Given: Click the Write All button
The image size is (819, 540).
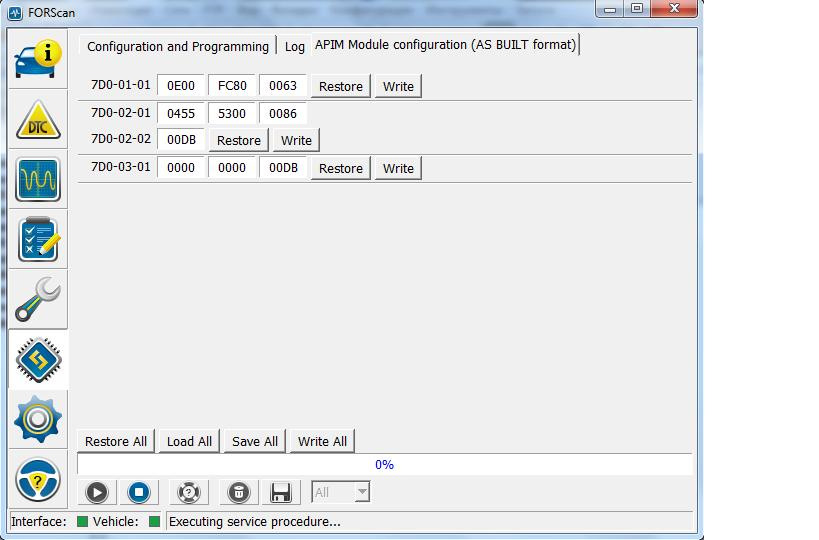Looking at the screenshot, I should 322,441.
